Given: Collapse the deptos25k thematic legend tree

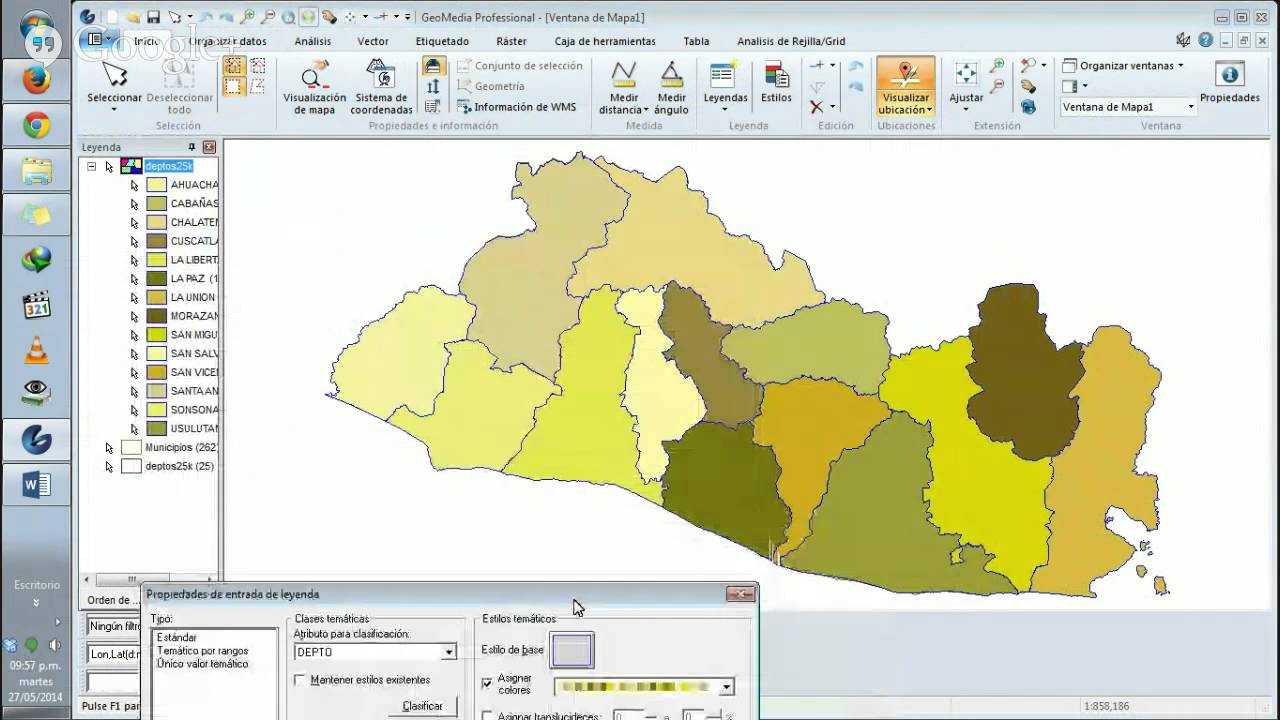Looking at the screenshot, I should click(x=92, y=166).
